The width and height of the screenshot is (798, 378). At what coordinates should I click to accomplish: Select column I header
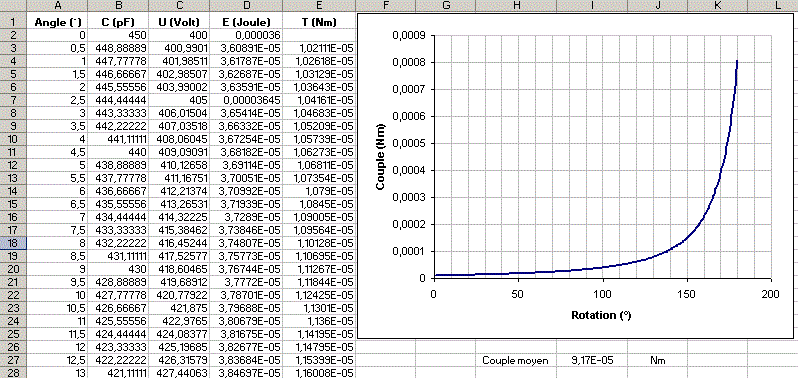[x=592, y=6]
